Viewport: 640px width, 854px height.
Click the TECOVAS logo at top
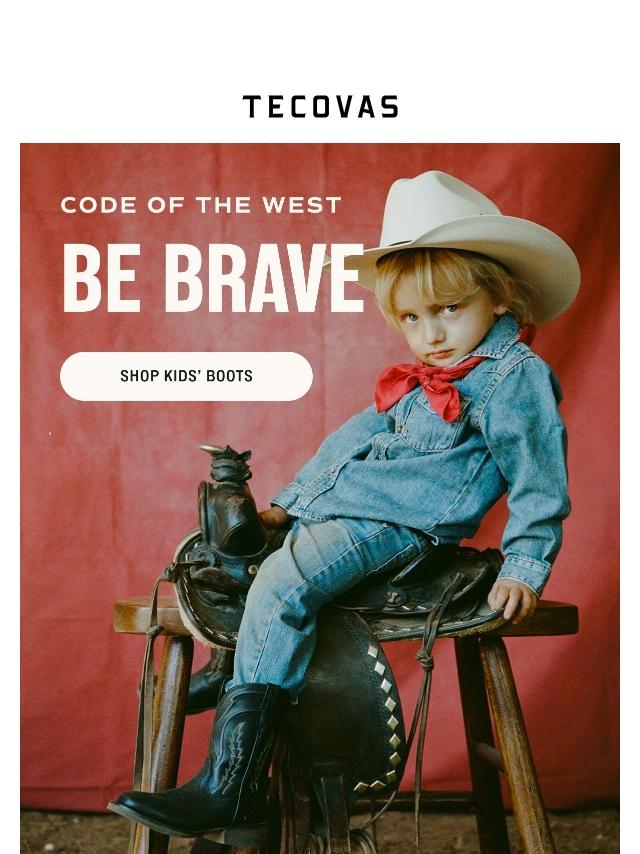pyautogui.click(x=320, y=107)
